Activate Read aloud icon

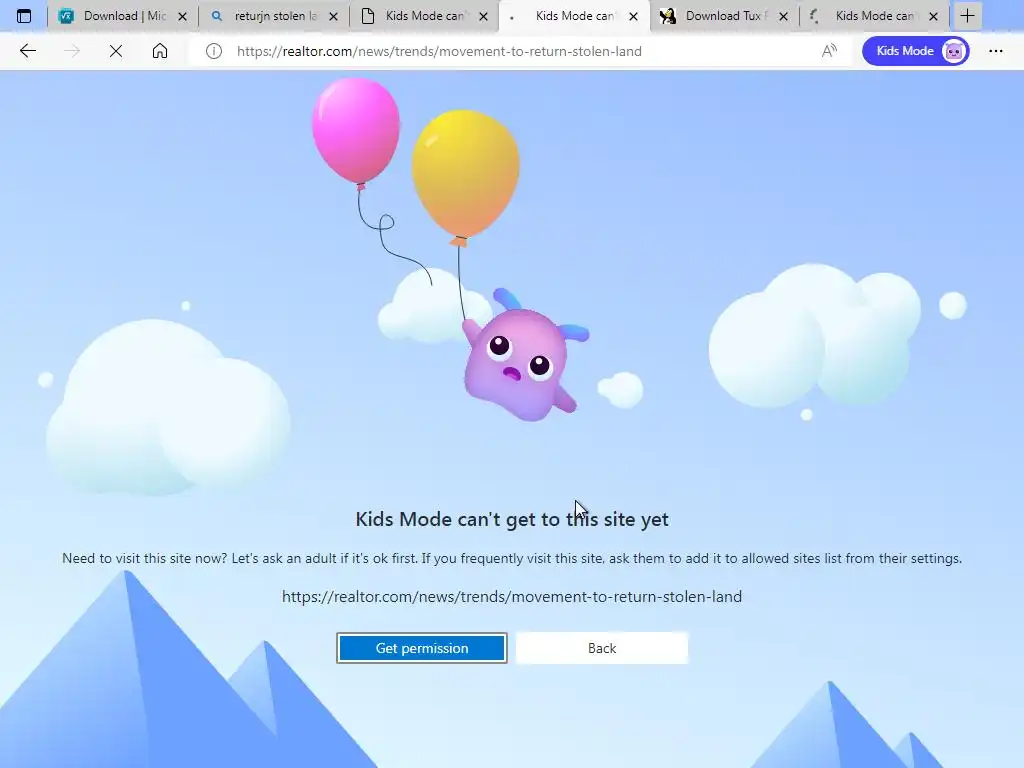829,51
